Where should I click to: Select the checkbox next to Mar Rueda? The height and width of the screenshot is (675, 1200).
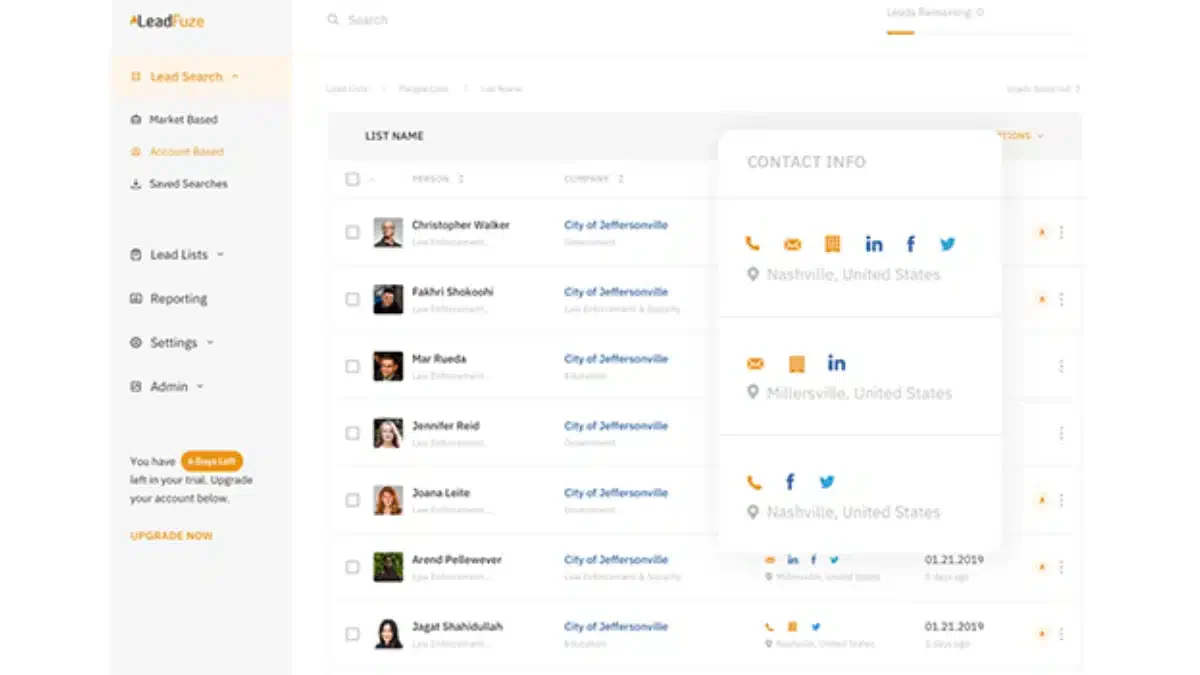pos(352,366)
